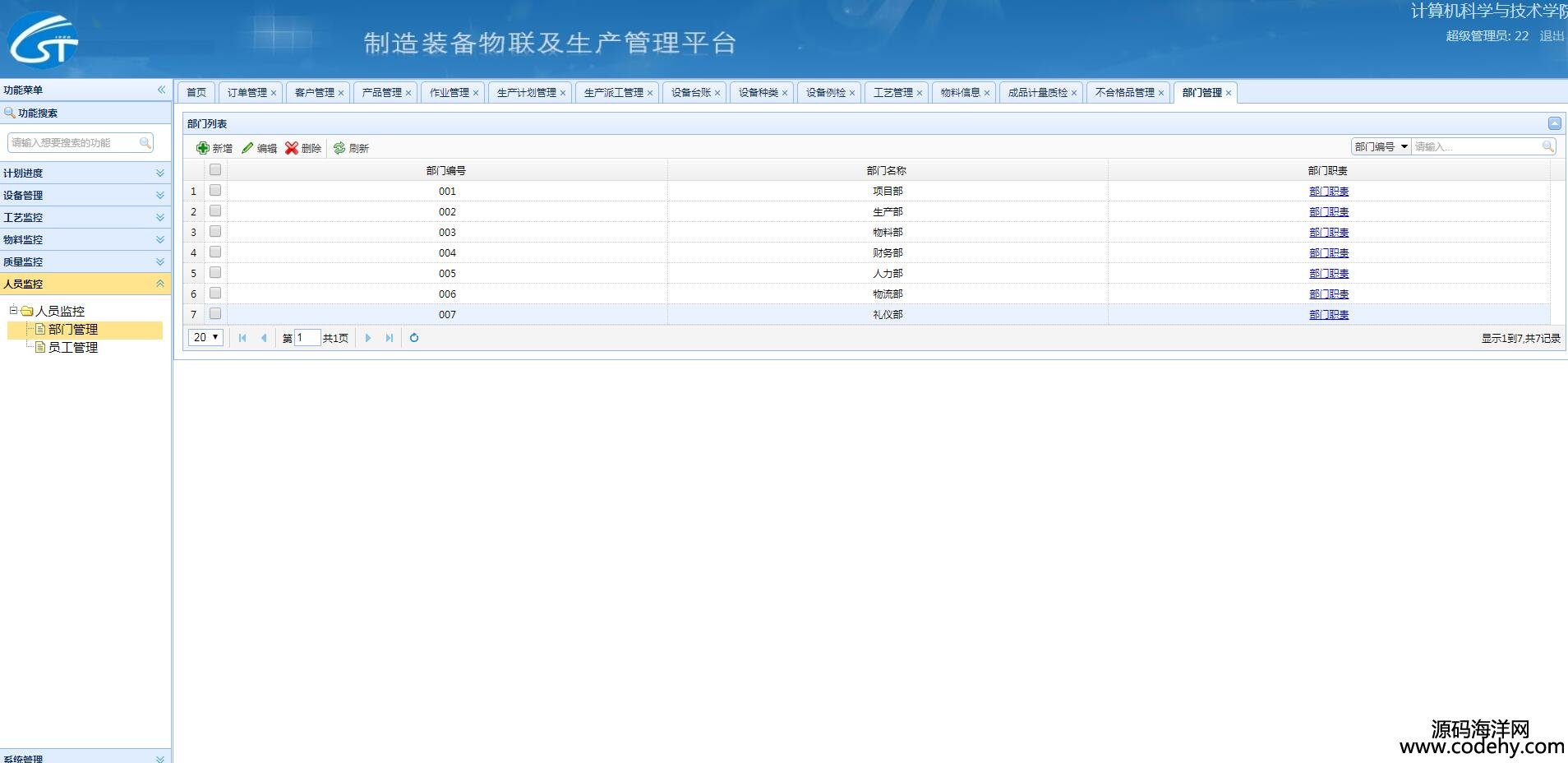Image resolution: width=1568 pixels, height=763 pixels.
Task: Open the page size dropdown showing 20
Action: point(205,338)
